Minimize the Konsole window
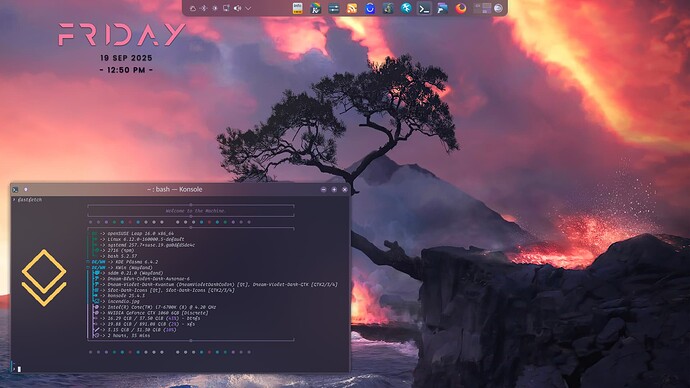Viewport: 690px width, 388px height. 323,190
